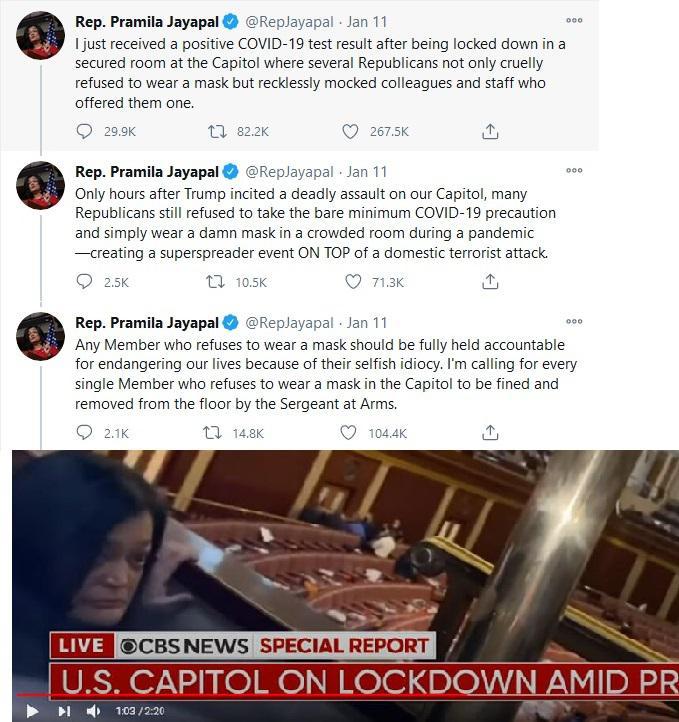This screenshot has height=722, width=679.
Task: Reply to the superspreader event tweet
Action: pyautogui.click(x=84, y=281)
